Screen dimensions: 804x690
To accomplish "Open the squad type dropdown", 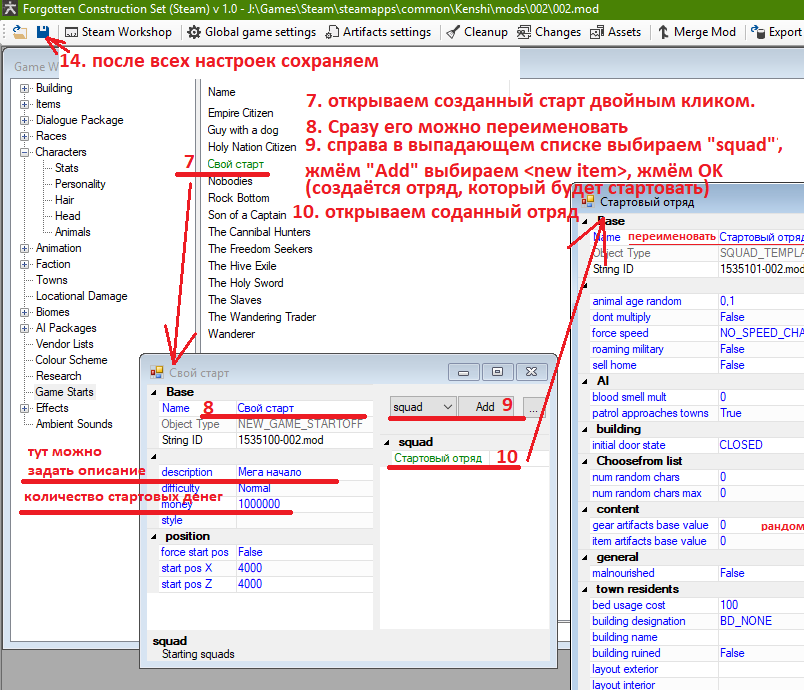I will (423, 407).
